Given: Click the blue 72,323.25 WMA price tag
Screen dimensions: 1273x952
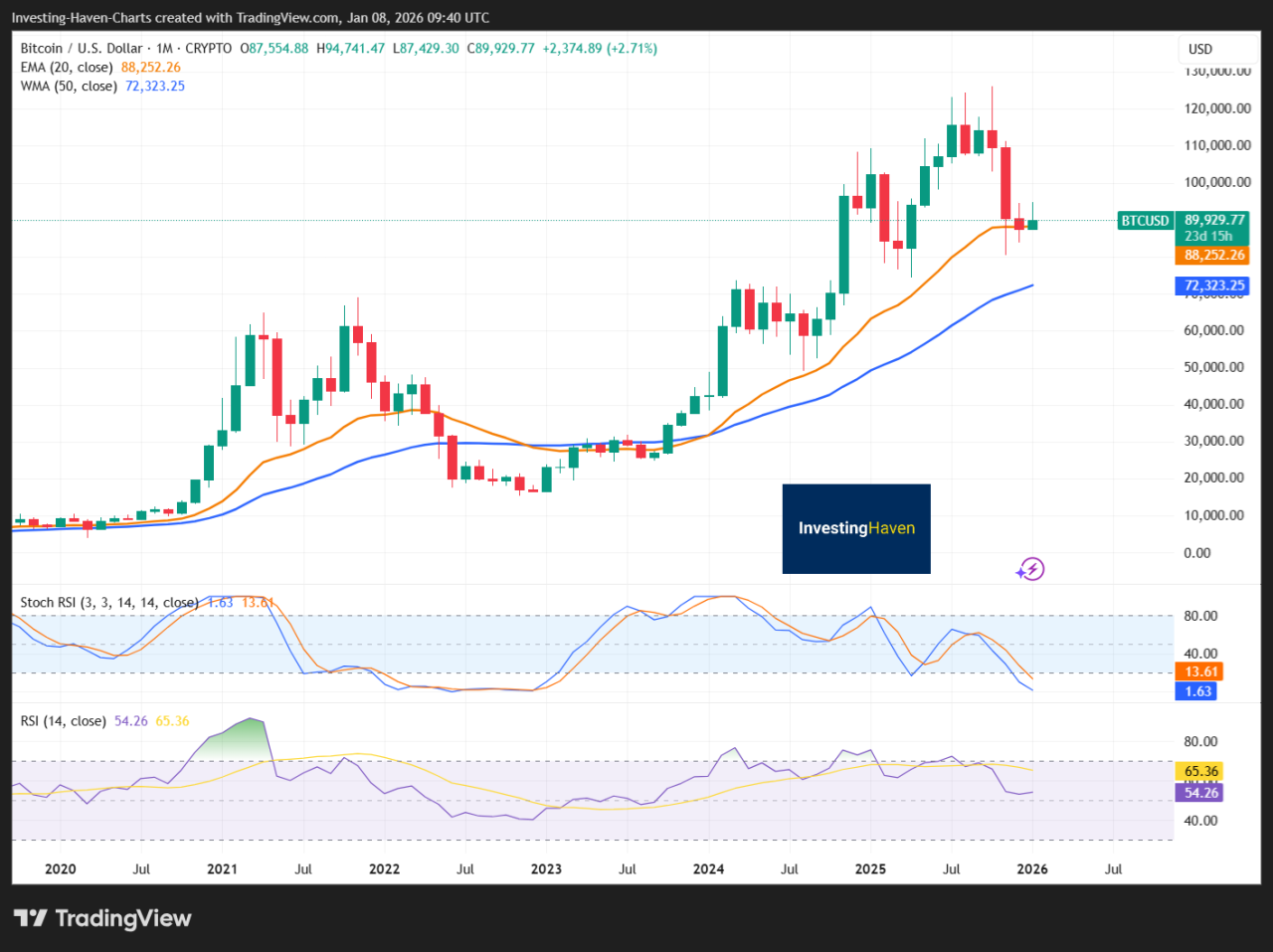Looking at the screenshot, I should pos(1214,286).
